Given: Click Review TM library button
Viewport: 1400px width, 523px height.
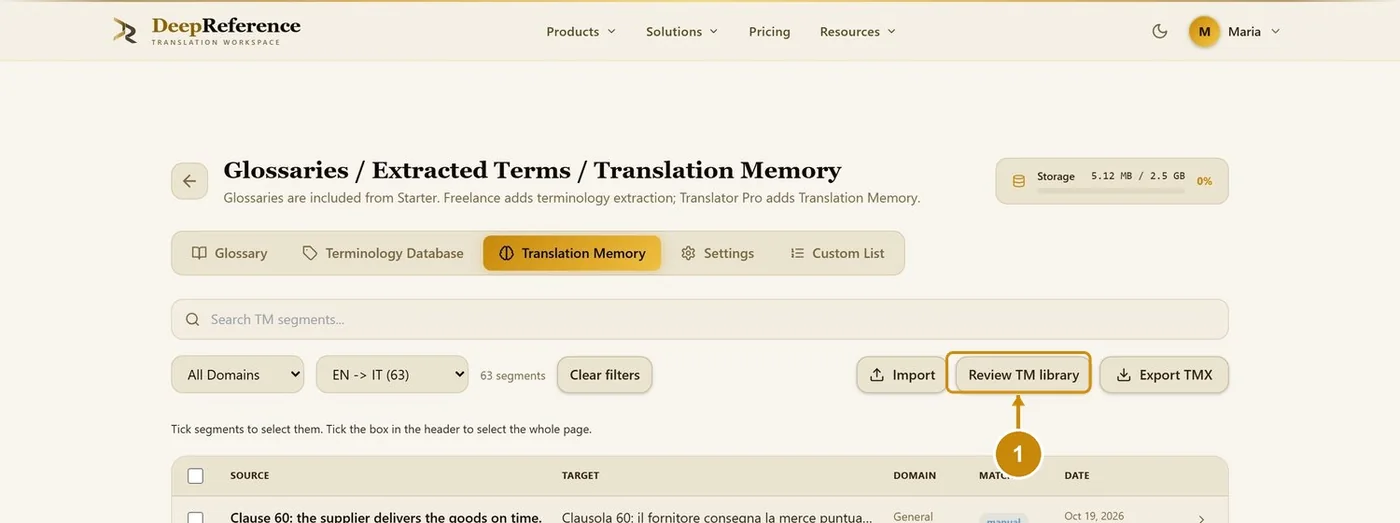Looking at the screenshot, I should point(1023,375).
